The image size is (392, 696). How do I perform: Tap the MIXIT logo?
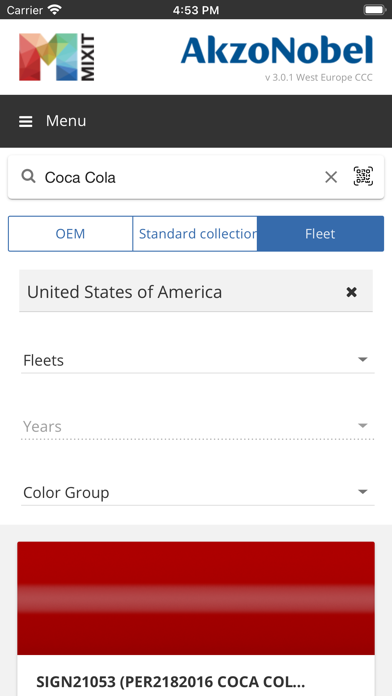(x=57, y=57)
